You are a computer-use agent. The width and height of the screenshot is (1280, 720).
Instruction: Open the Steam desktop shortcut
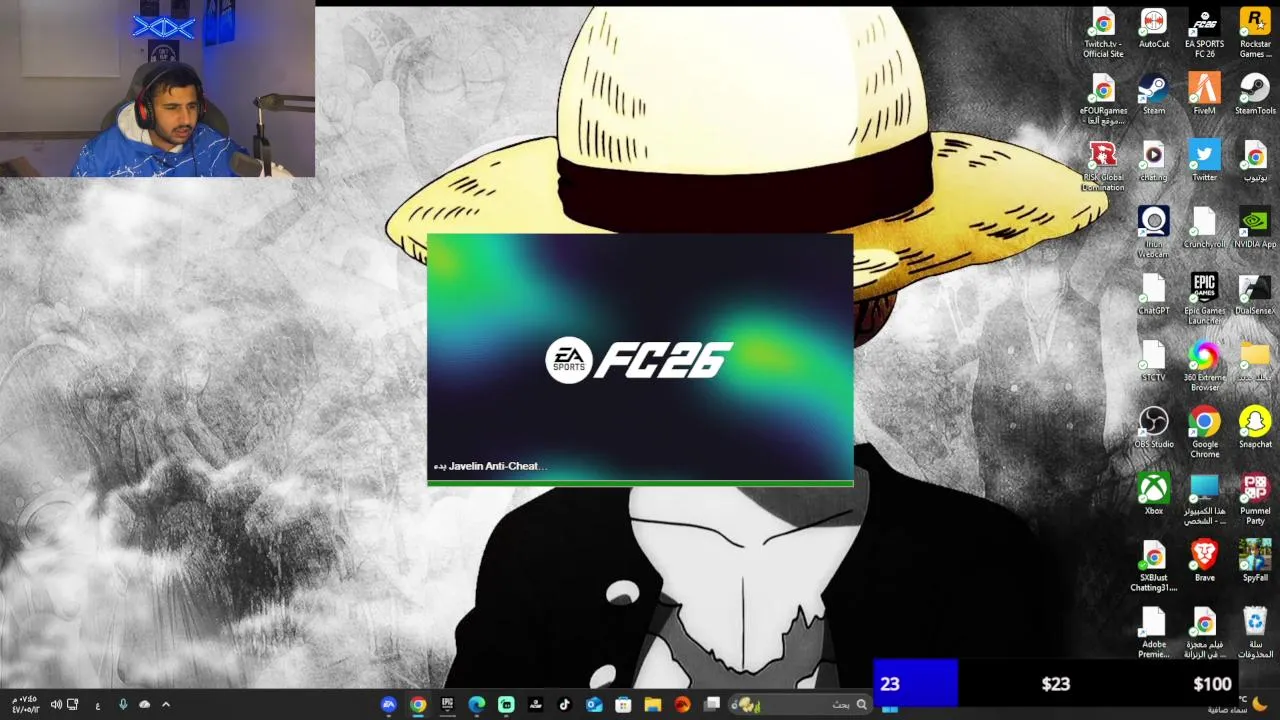pyautogui.click(x=1154, y=95)
